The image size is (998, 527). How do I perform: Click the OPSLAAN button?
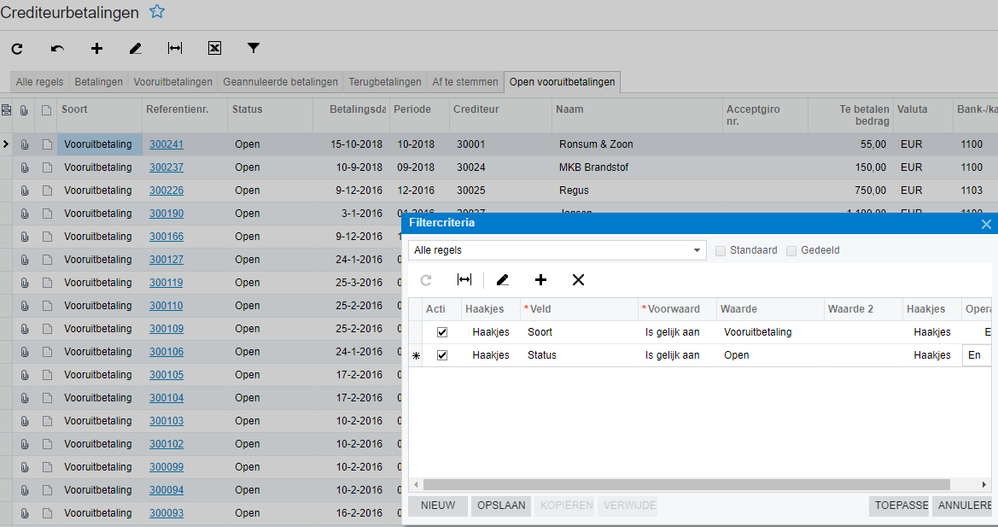click(501, 506)
